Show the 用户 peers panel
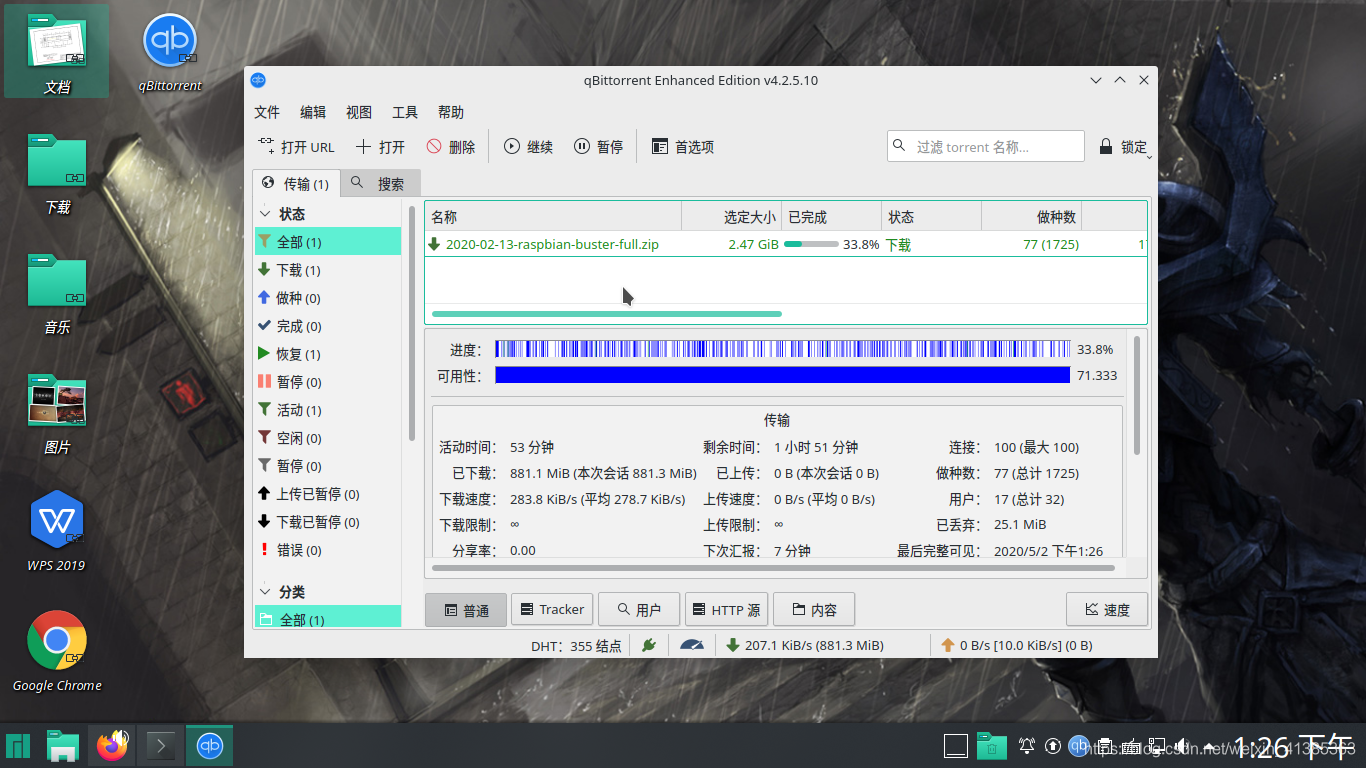 pos(639,609)
